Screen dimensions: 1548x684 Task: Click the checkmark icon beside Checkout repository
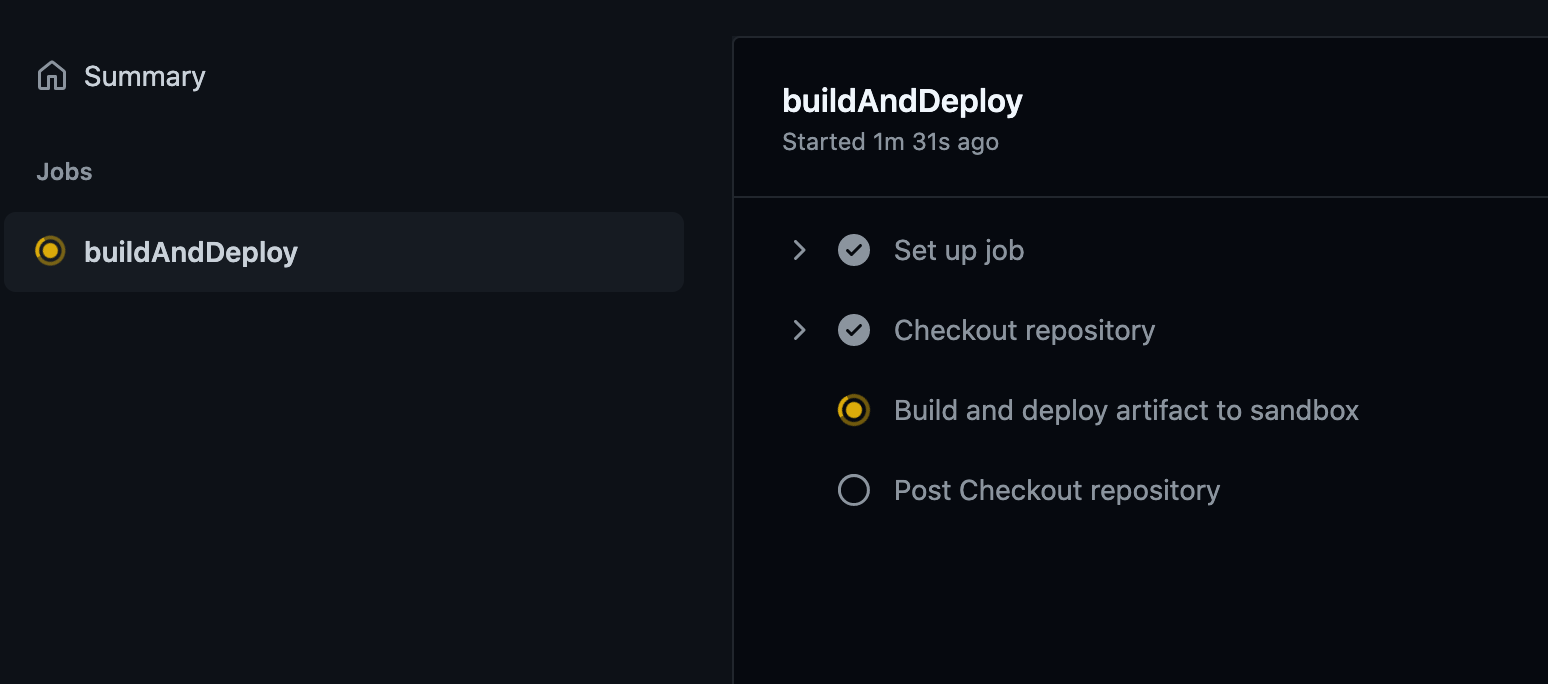(x=853, y=330)
